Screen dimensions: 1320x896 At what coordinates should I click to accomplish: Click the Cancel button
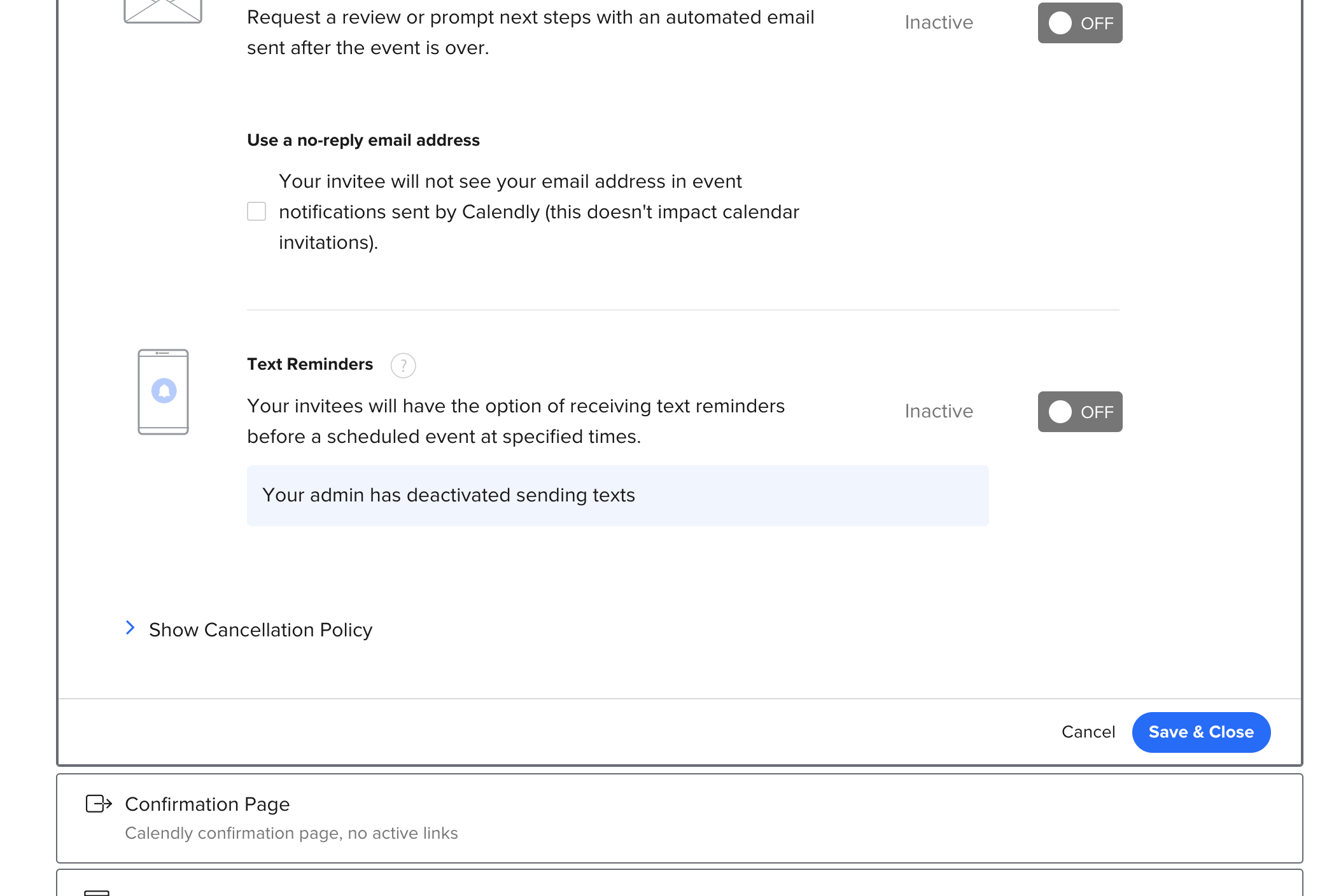(x=1088, y=732)
